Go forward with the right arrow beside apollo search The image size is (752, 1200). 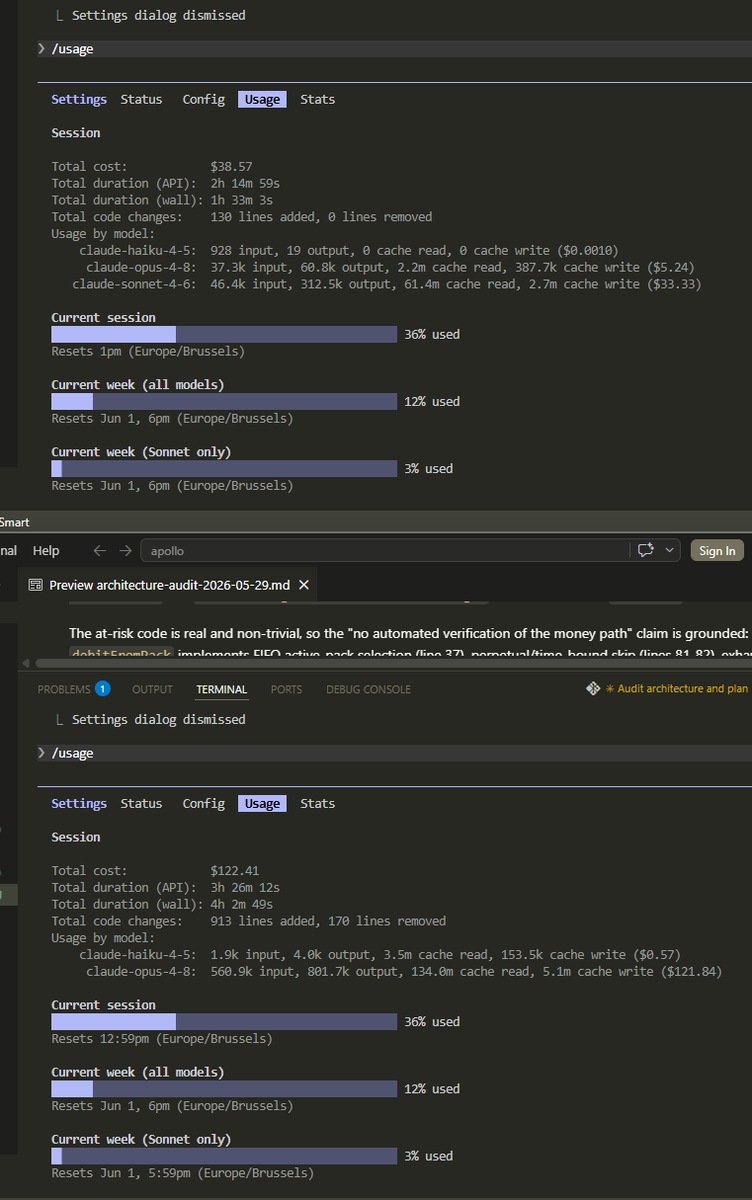point(125,551)
